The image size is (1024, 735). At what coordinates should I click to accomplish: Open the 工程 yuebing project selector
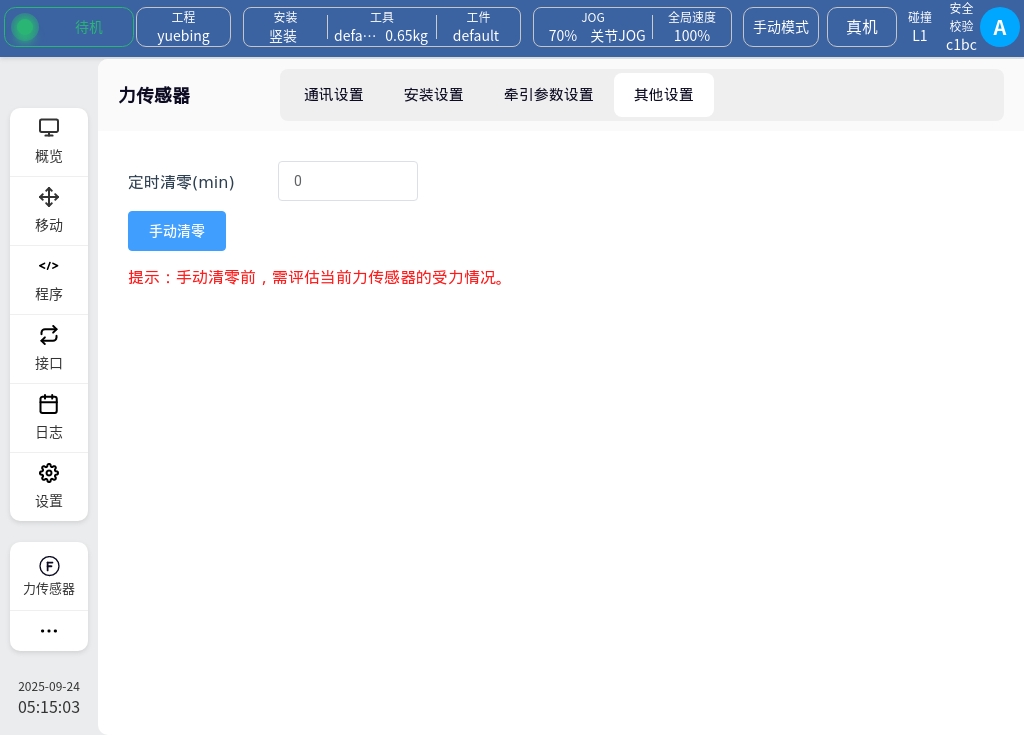(183, 27)
